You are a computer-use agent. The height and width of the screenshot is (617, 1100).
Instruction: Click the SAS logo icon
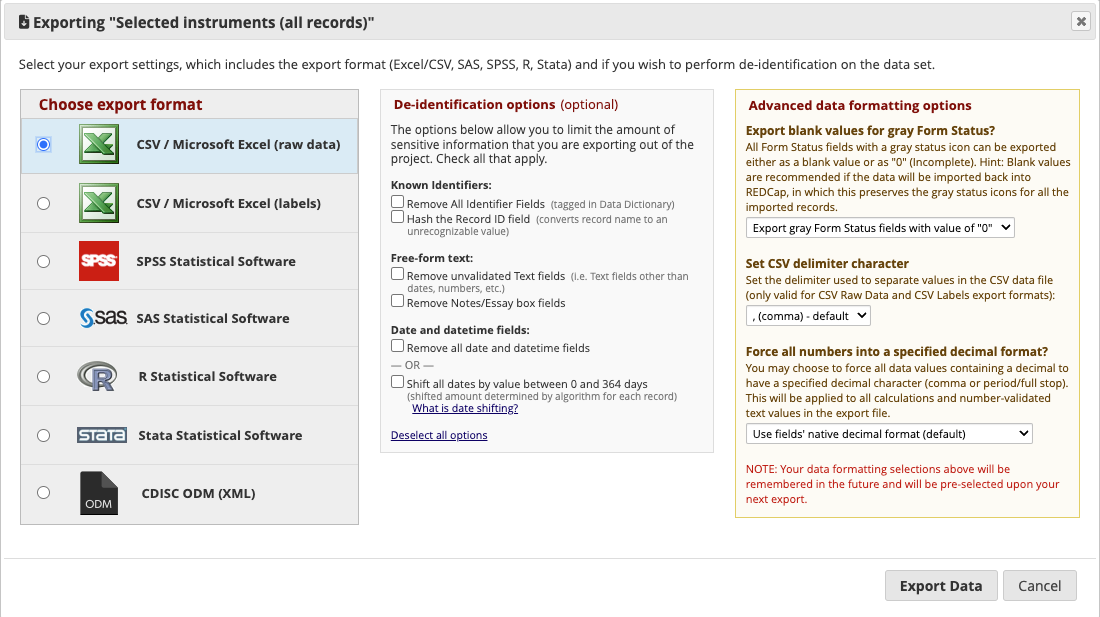coord(102,318)
